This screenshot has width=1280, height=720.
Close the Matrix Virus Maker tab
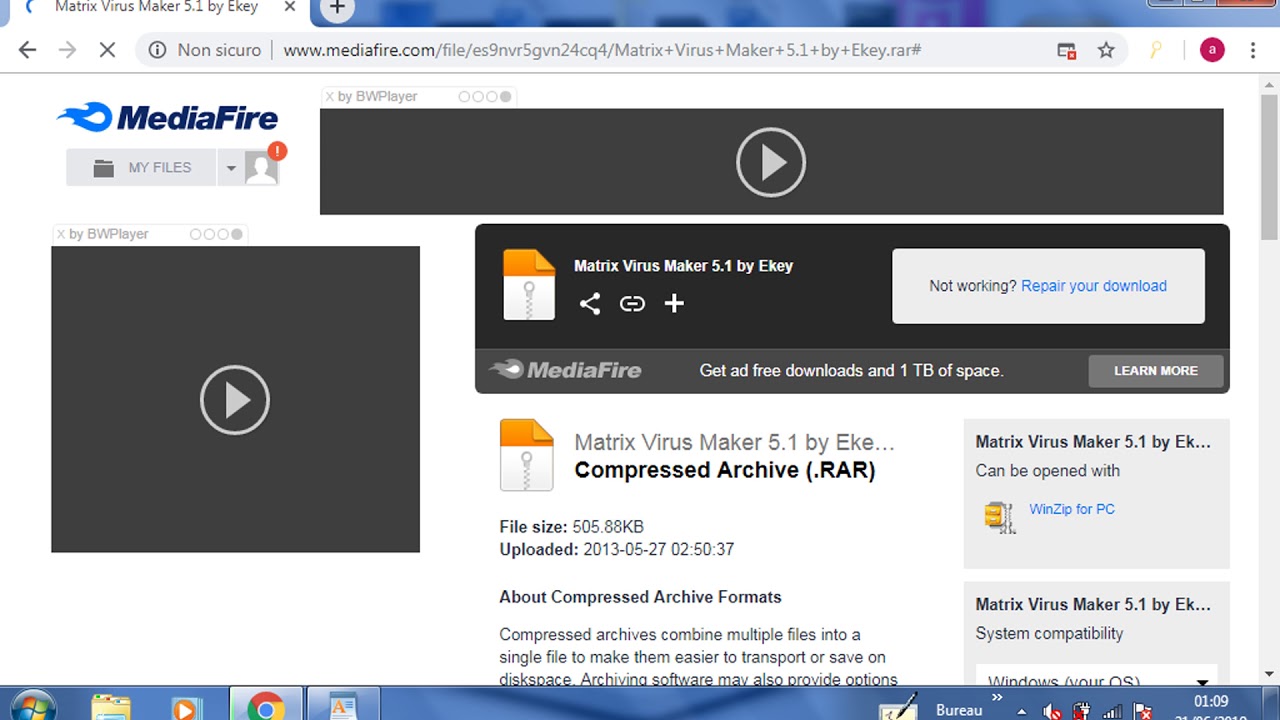[290, 7]
